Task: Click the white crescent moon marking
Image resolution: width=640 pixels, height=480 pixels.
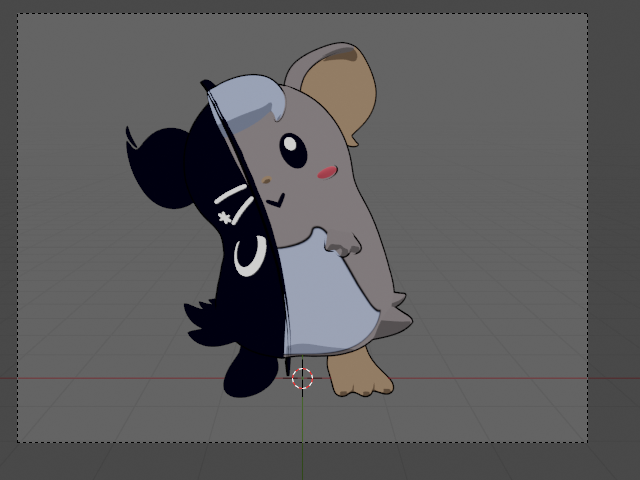Action: pos(251,256)
